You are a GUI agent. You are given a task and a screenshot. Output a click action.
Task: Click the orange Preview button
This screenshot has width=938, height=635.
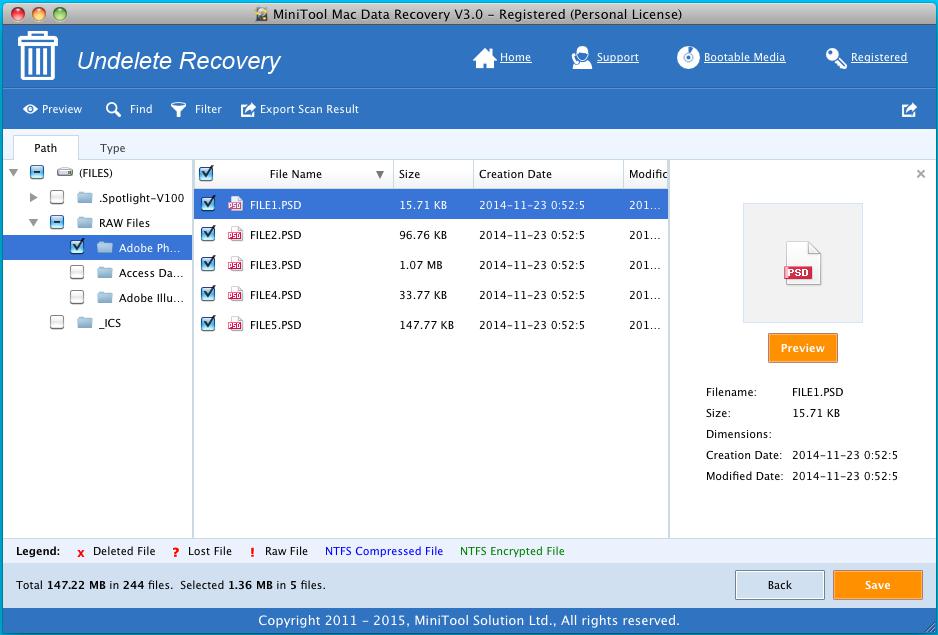pyautogui.click(x=802, y=348)
